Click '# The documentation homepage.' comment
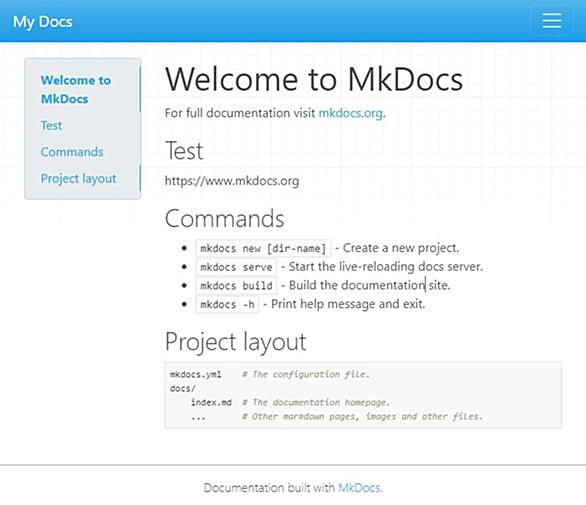Viewport: 586px width, 505px height. (x=316, y=403)
